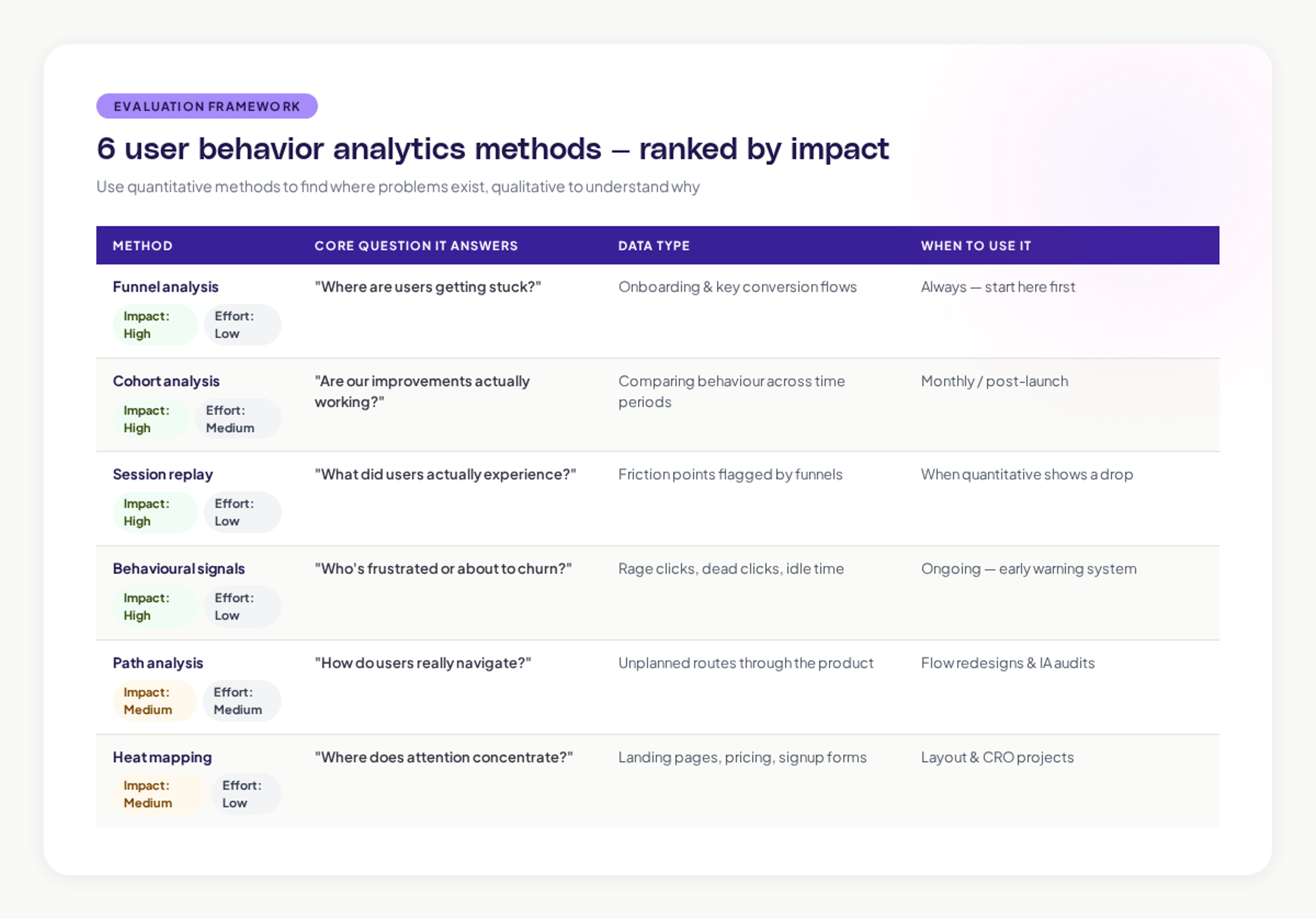Click the Impact: Medium badge under Heat mapping
The height and width of the screenshot is (919, 1316).
(159, 795)
